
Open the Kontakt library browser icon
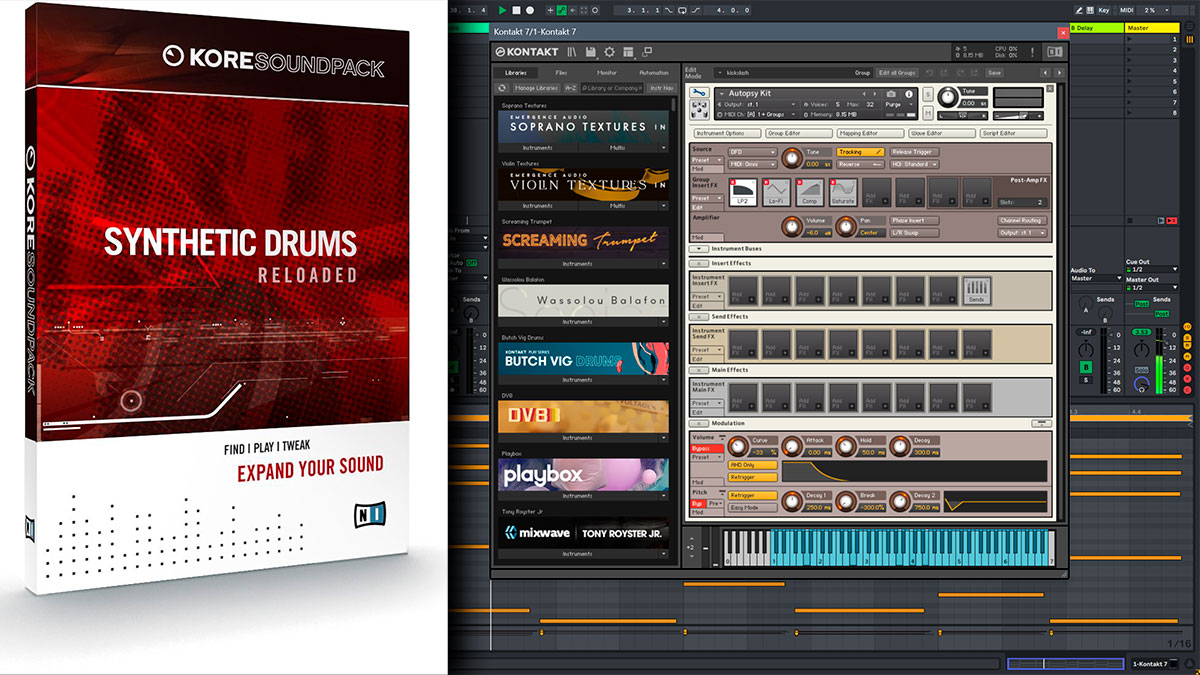coord(572,51)
